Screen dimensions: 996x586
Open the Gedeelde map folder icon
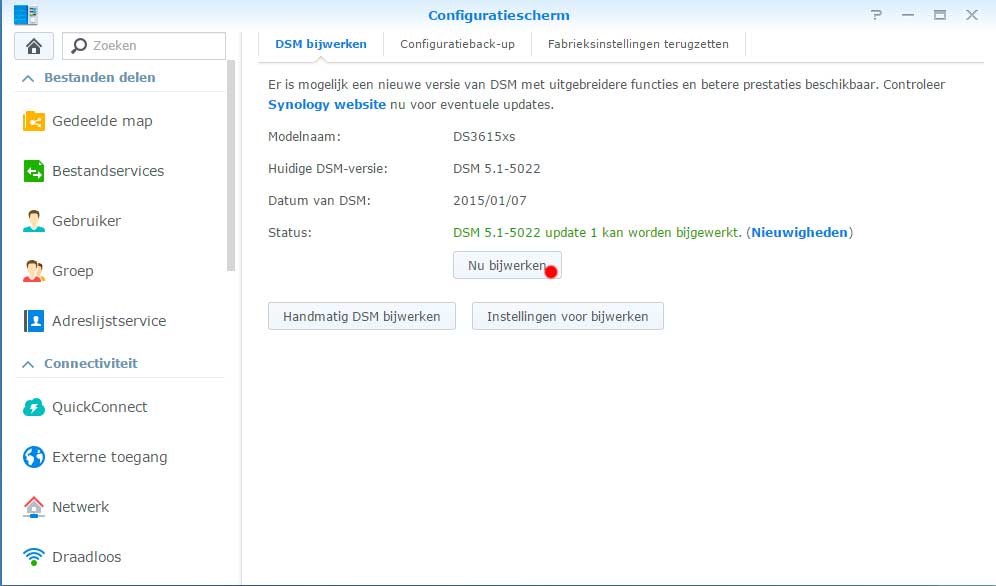34,121
